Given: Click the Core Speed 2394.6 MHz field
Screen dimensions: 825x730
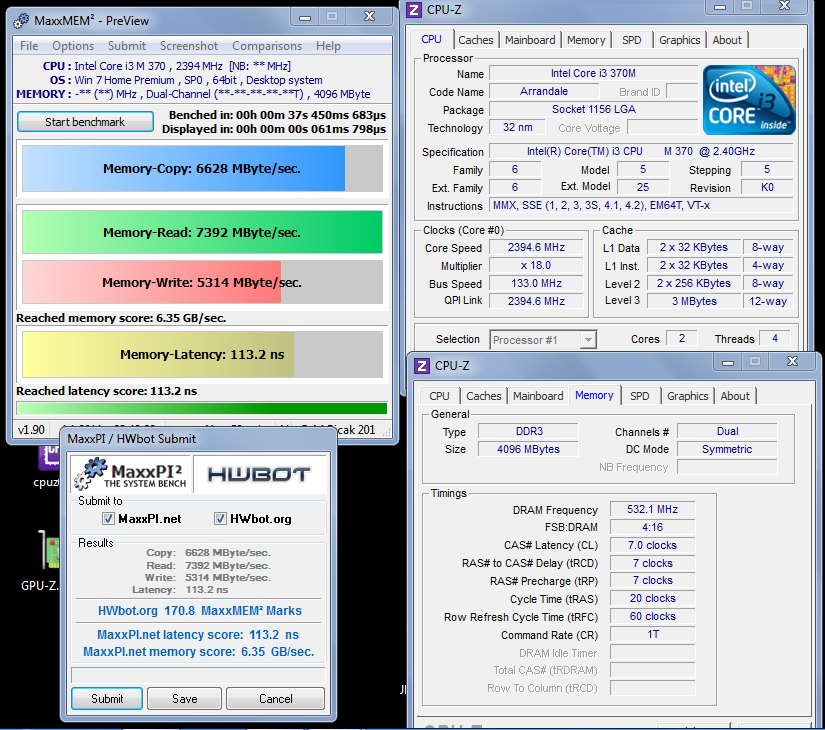Looking at the screenshot, I should click(x=536, y=247).
